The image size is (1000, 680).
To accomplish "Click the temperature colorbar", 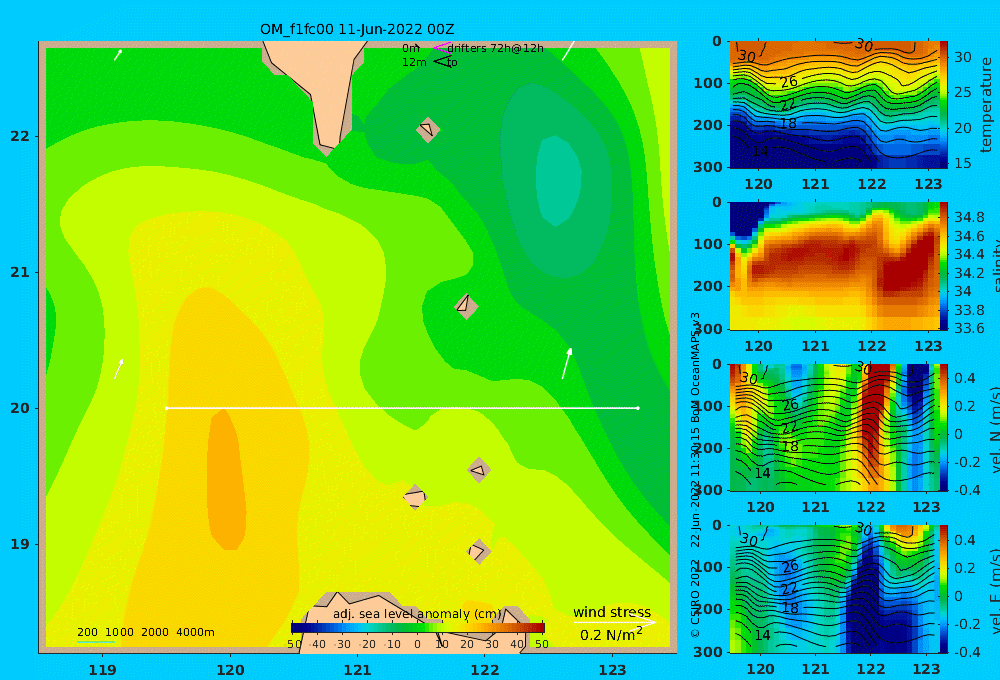I will pos(944,105).
